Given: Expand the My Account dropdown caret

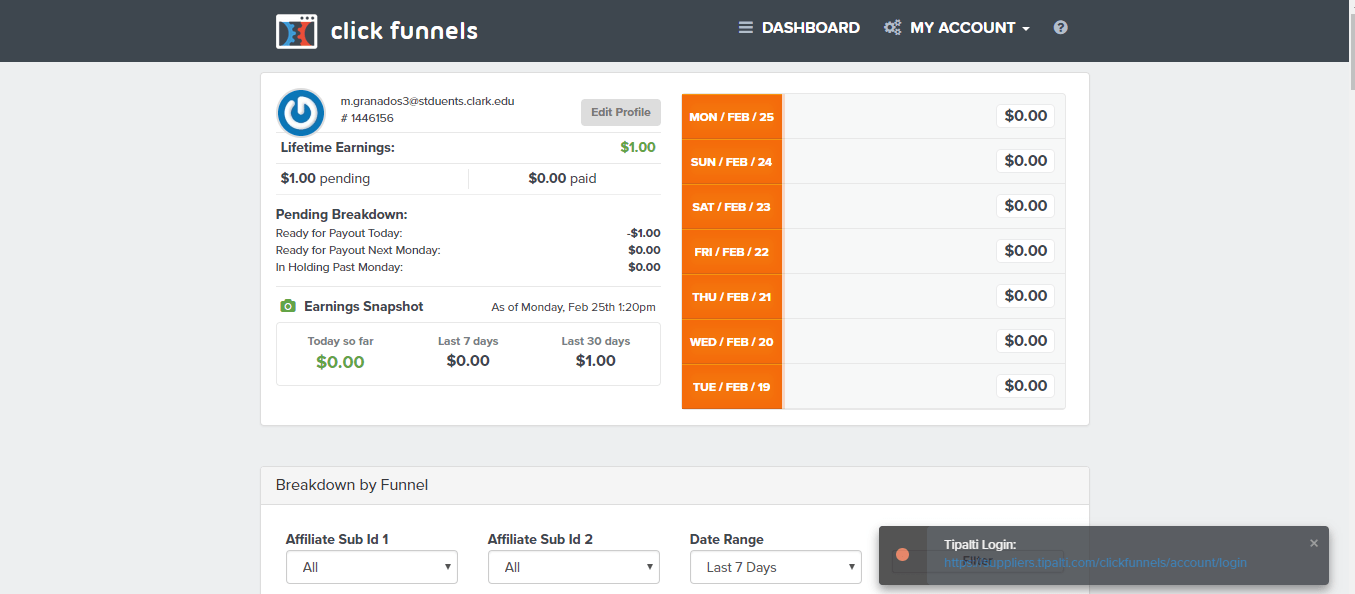Looking at the screenshot, I should pos(1026,29).
